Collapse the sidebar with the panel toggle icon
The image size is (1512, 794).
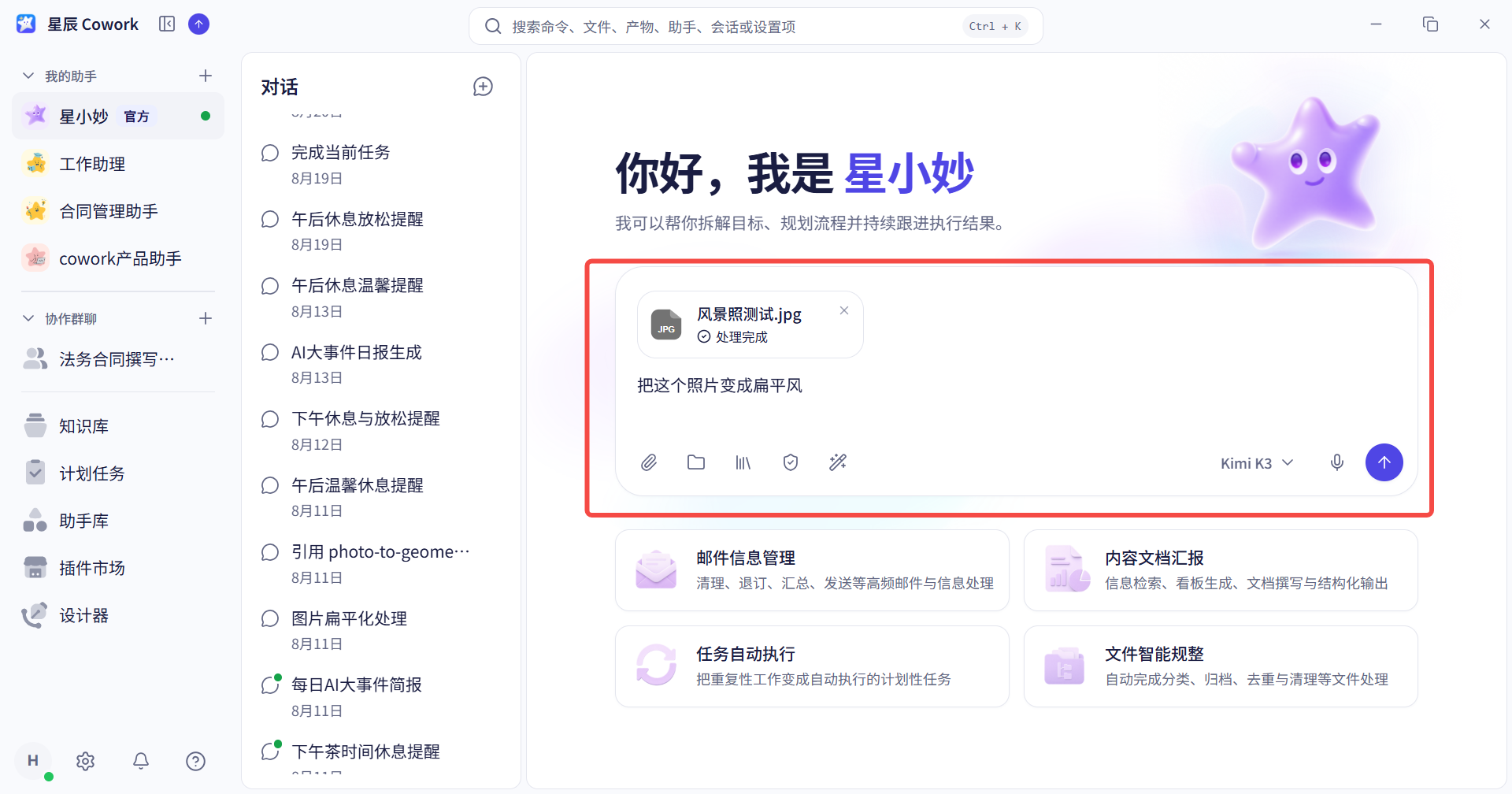(x=167, y=24)
